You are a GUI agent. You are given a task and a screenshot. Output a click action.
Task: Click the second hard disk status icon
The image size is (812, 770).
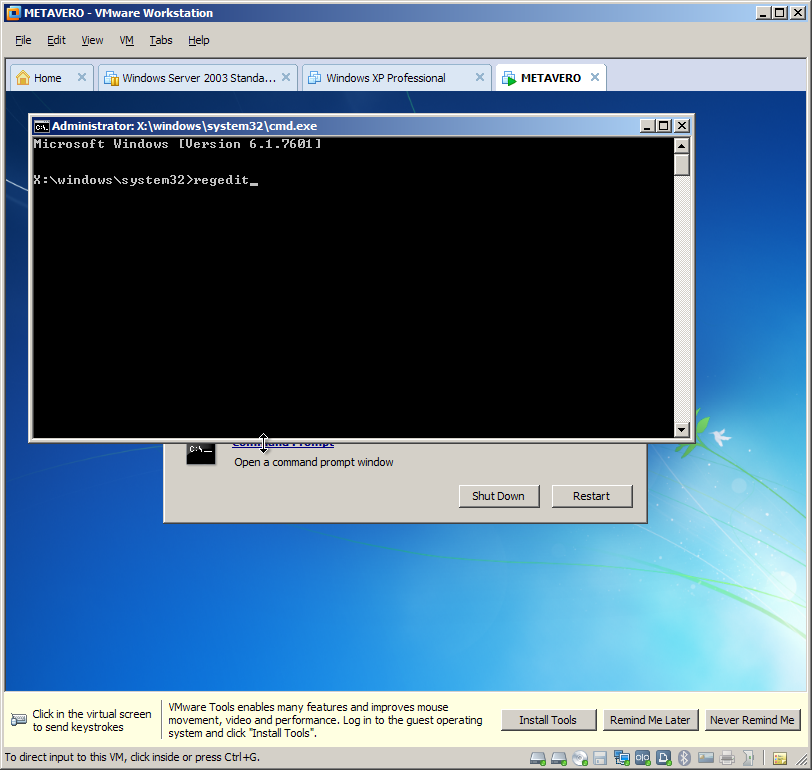click(x=559, y=759)
